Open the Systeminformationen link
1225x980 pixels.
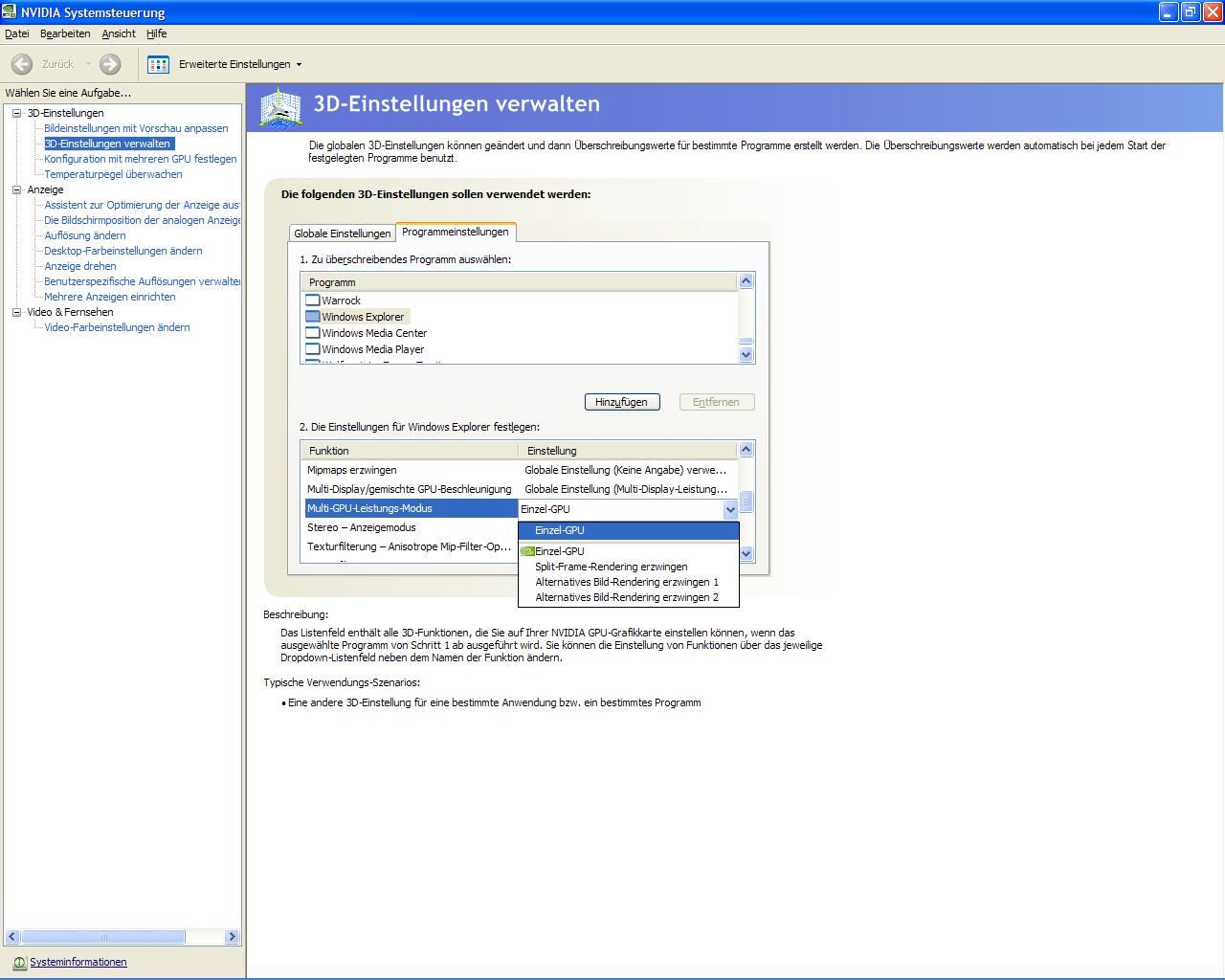[x=78, y=963]
